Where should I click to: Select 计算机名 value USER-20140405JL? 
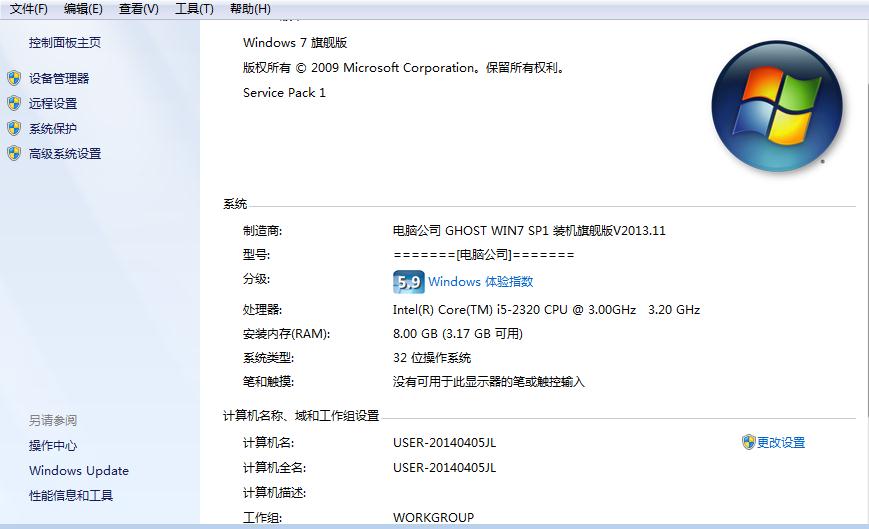coord(444,443)
